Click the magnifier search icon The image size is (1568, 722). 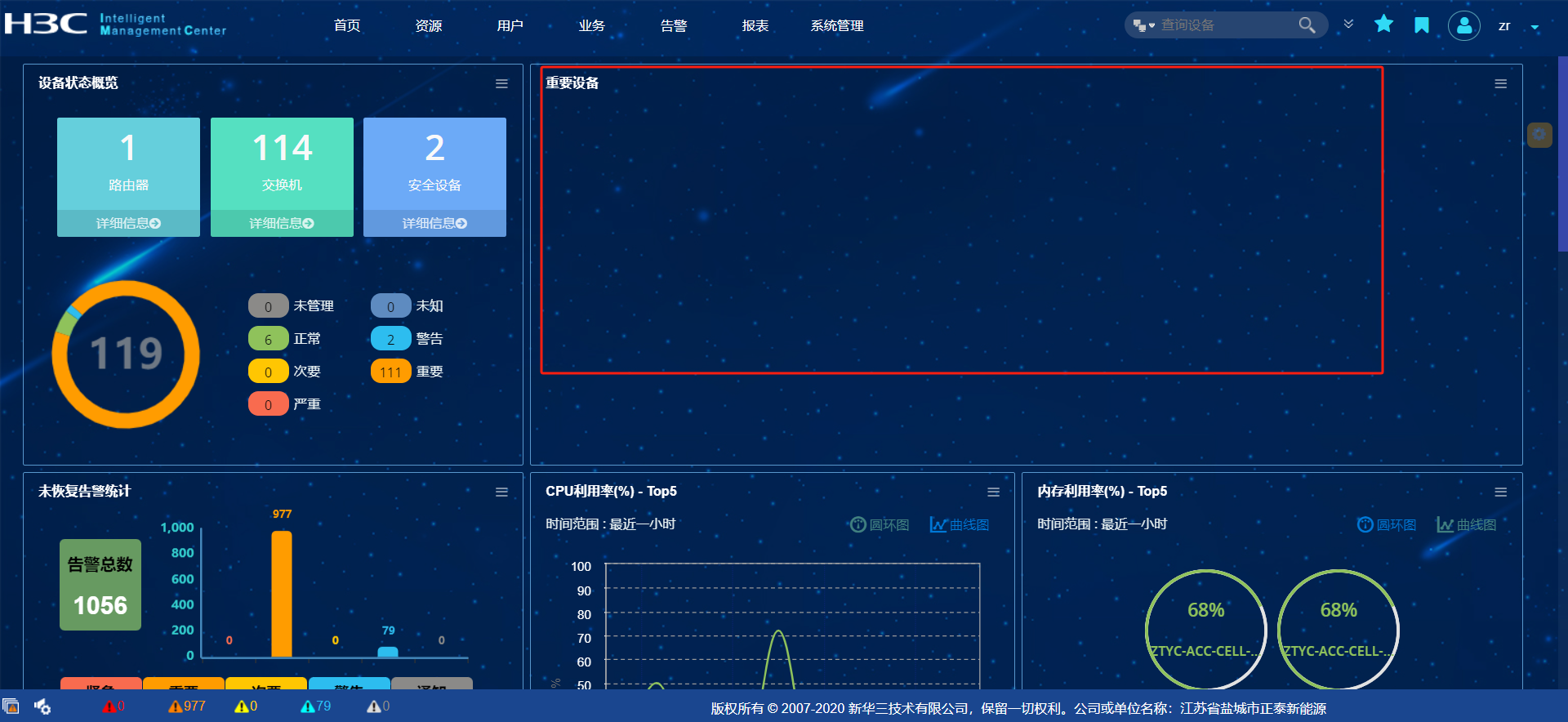point(1307,25)
